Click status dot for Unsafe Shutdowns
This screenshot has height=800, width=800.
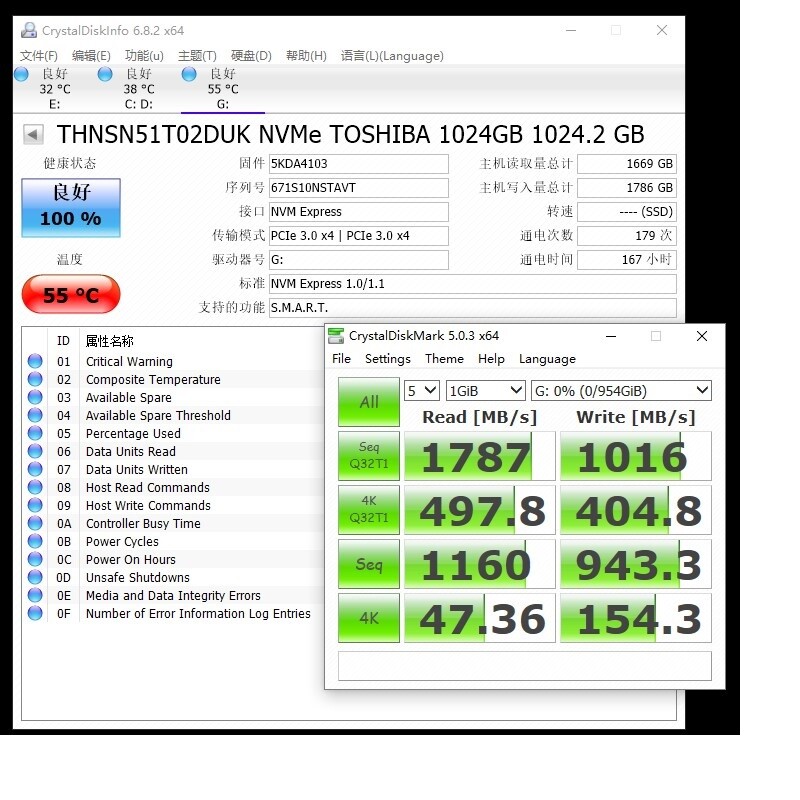click(x=35, y=577)
